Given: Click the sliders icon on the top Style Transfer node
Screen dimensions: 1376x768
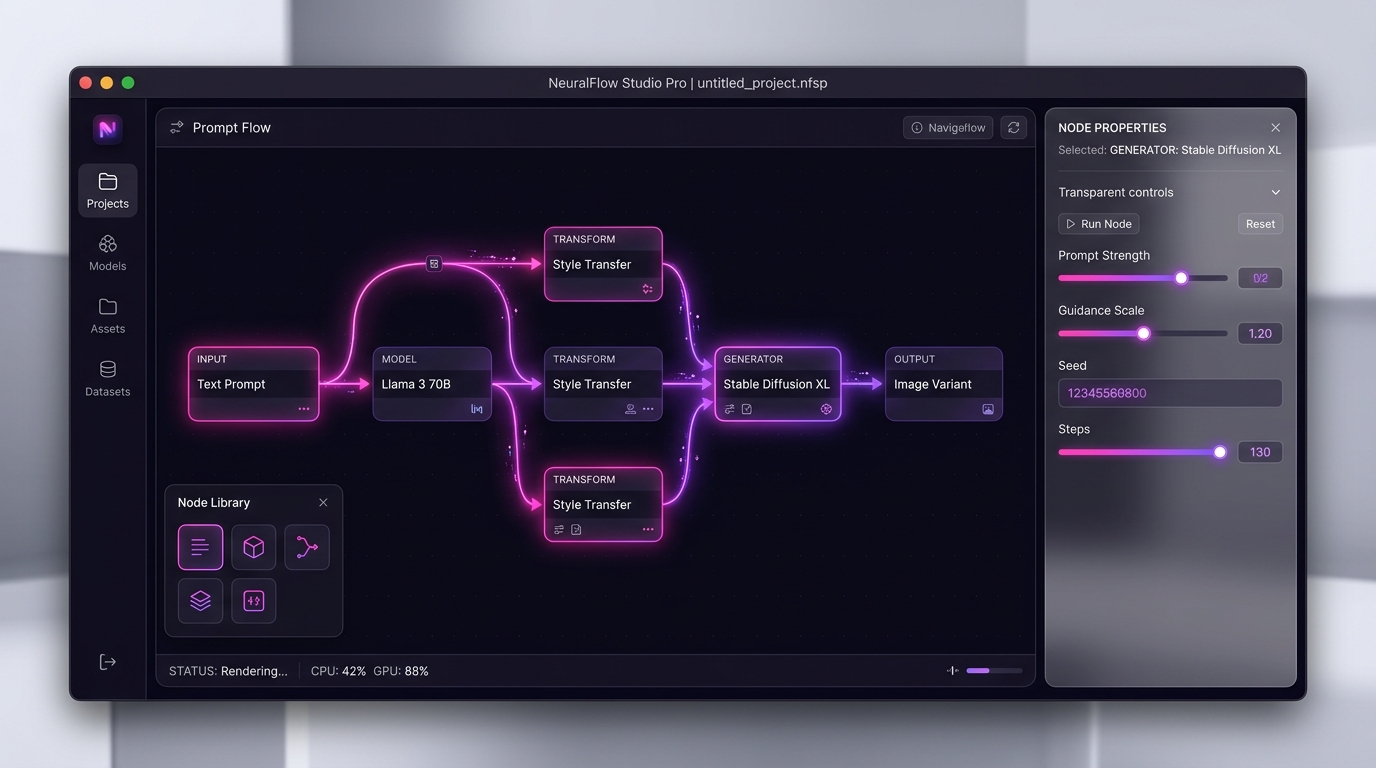Looking at the screenshot, I should [647, 289].
